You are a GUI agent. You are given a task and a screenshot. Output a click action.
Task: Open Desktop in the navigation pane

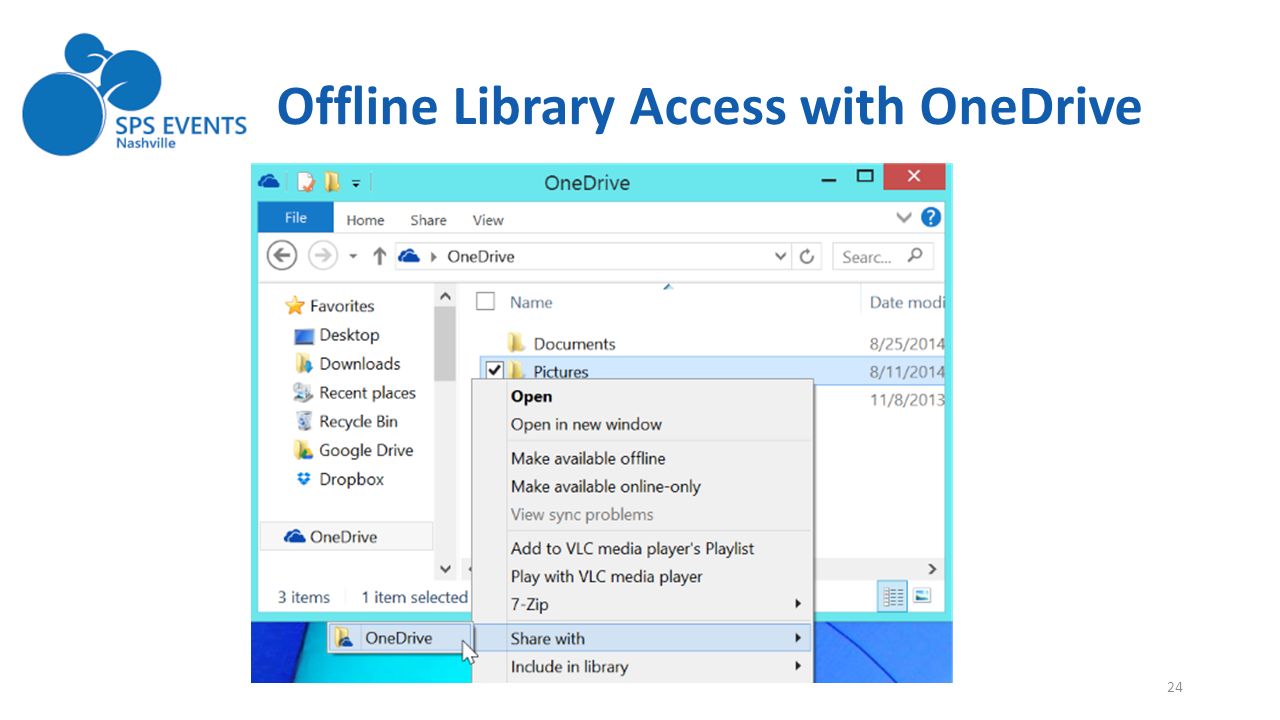(x=349, y=335)
